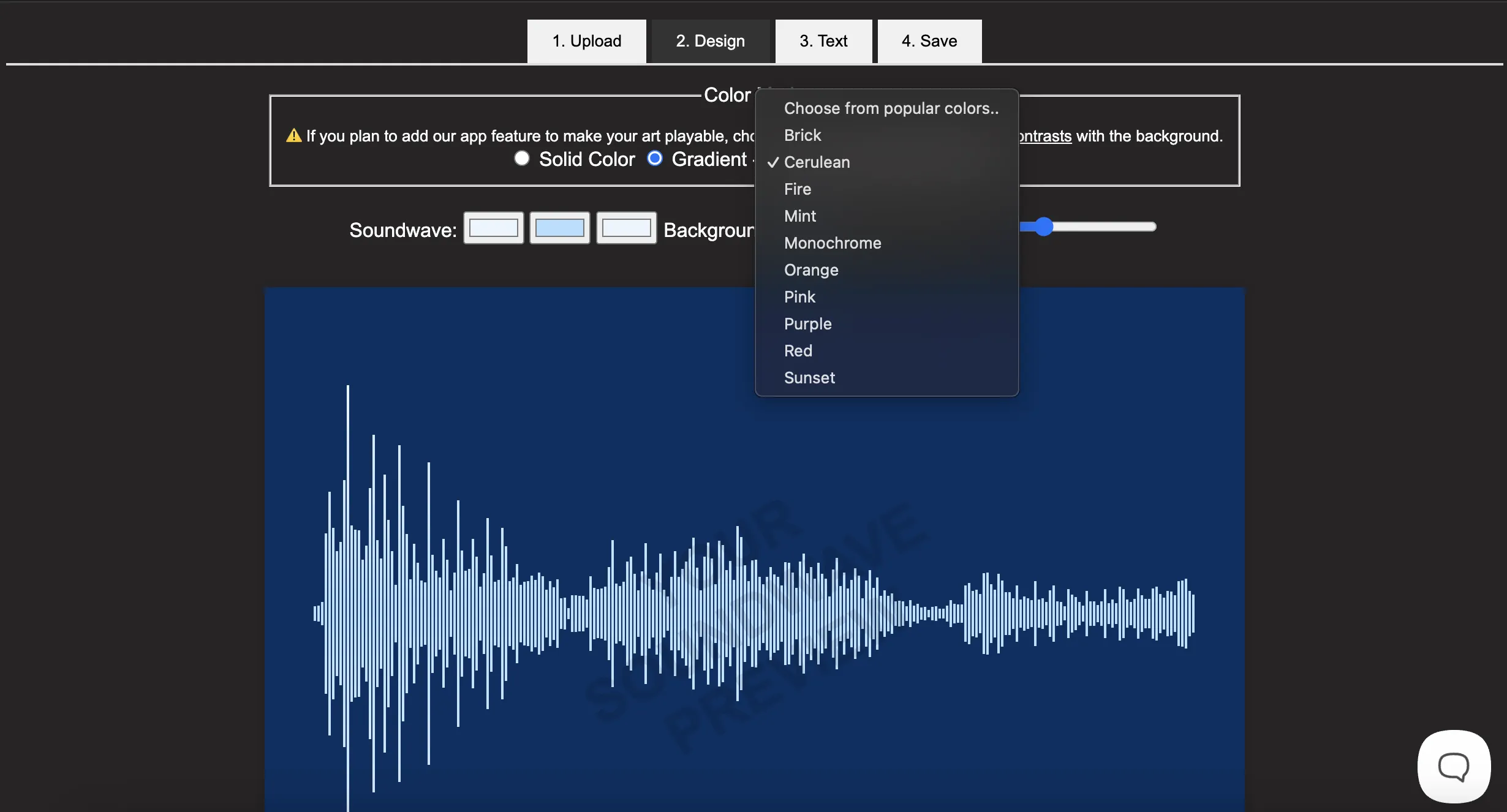This screenshot has height=812, width=1507.
Task: Pick Fire from popular colors
Action: pyautogui.click(x=886, y=189)
